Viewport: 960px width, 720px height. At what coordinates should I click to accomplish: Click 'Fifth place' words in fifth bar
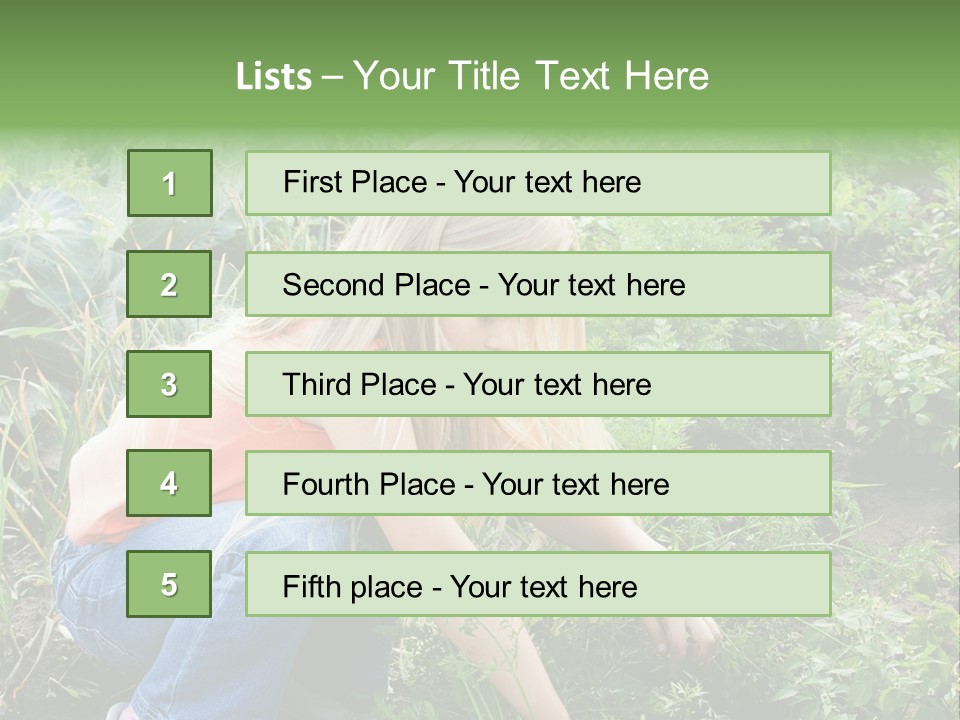(353, 587)
